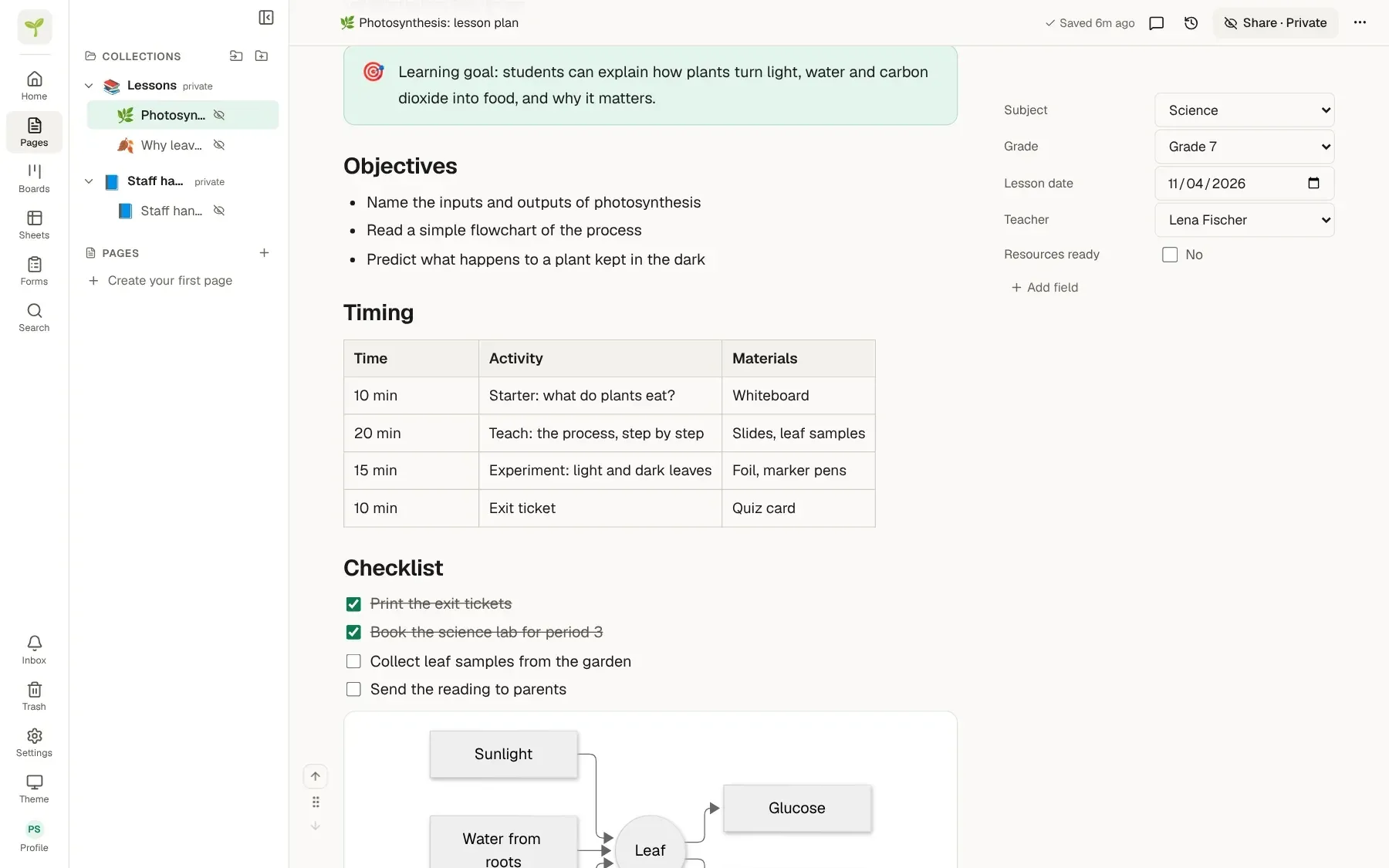Open the Trash in sidebar

(x=34, y=696)
